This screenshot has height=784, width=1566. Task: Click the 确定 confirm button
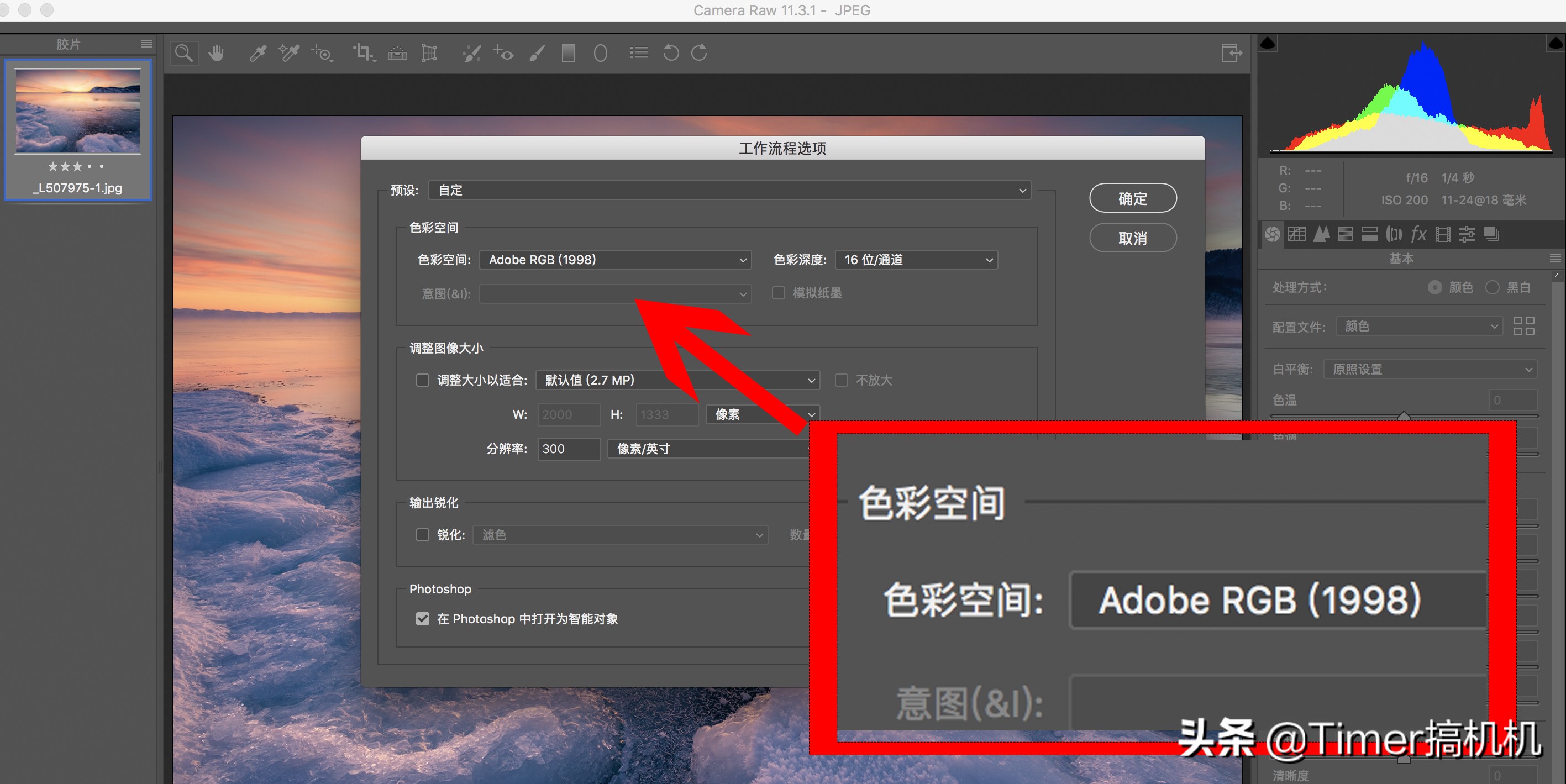pyautogui.click(x=1133, y=198)
